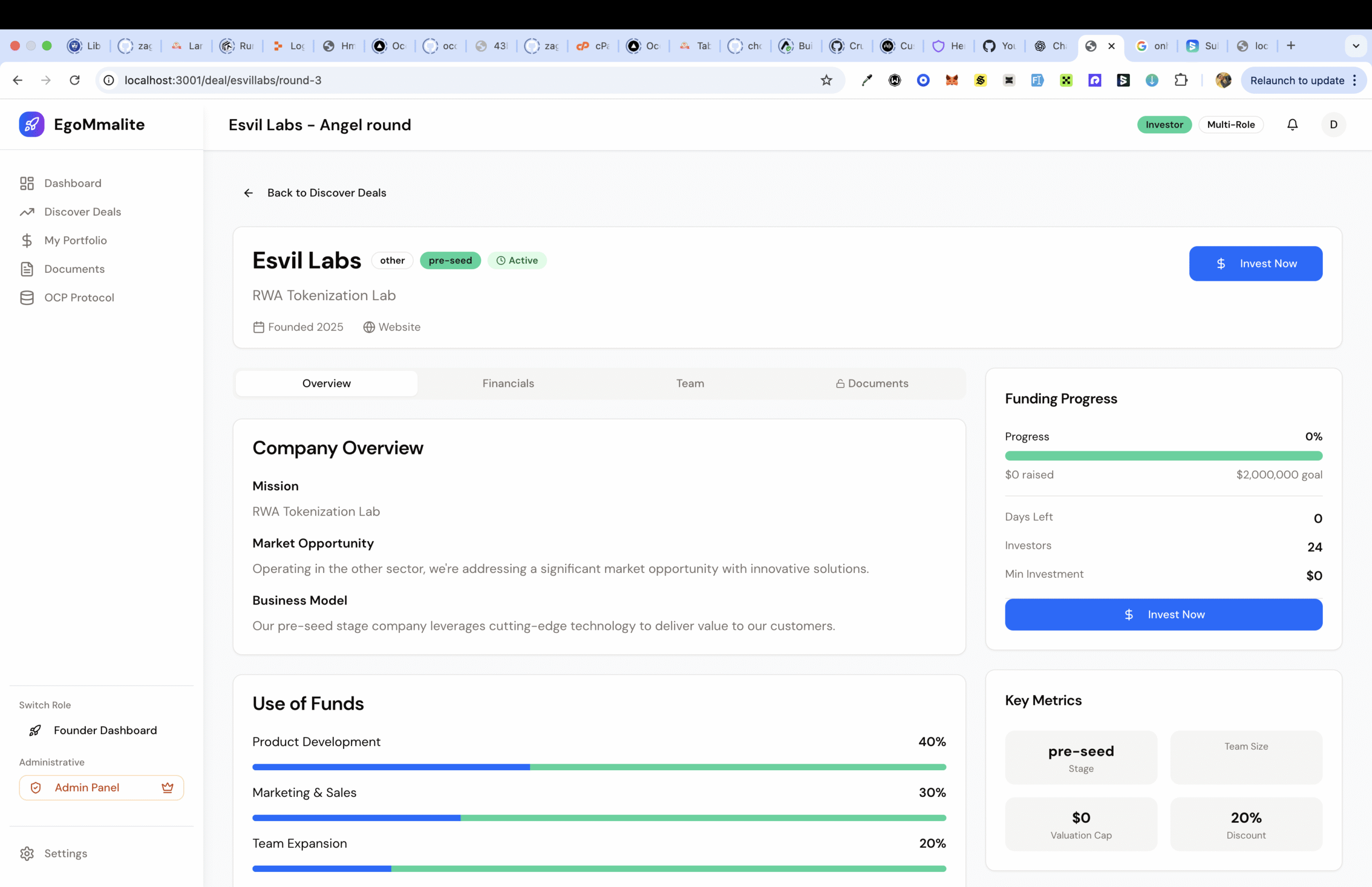Viewport: 1372px width, 887px height.
Task: Switch role to Founder Dashboard
Action: click(x=105, y=731)
